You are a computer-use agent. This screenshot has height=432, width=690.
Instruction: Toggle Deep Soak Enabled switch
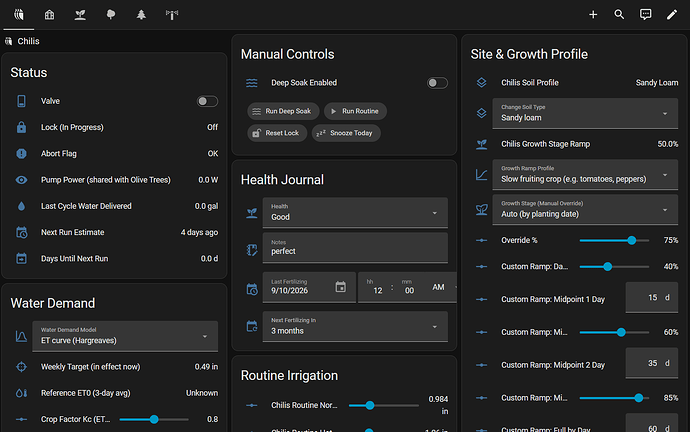coord(437,83)
